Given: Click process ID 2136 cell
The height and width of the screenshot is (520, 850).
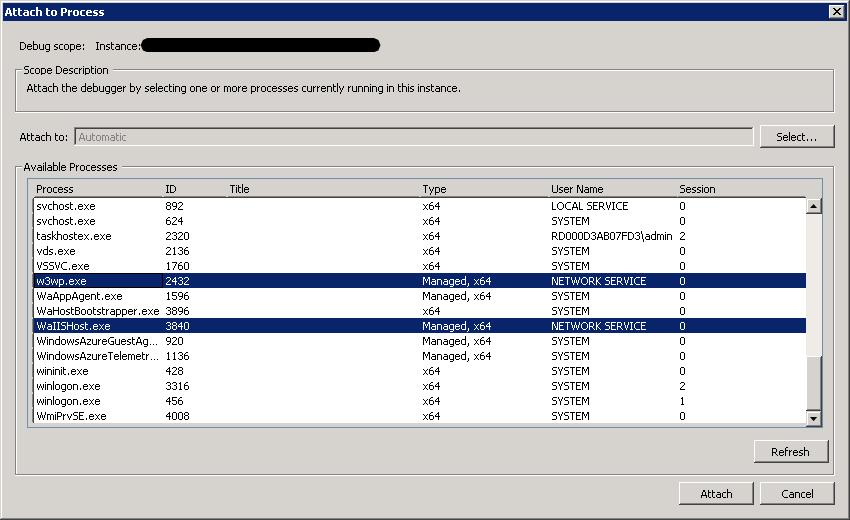Looking at the screenshot, I should click(x=177, y=251).
